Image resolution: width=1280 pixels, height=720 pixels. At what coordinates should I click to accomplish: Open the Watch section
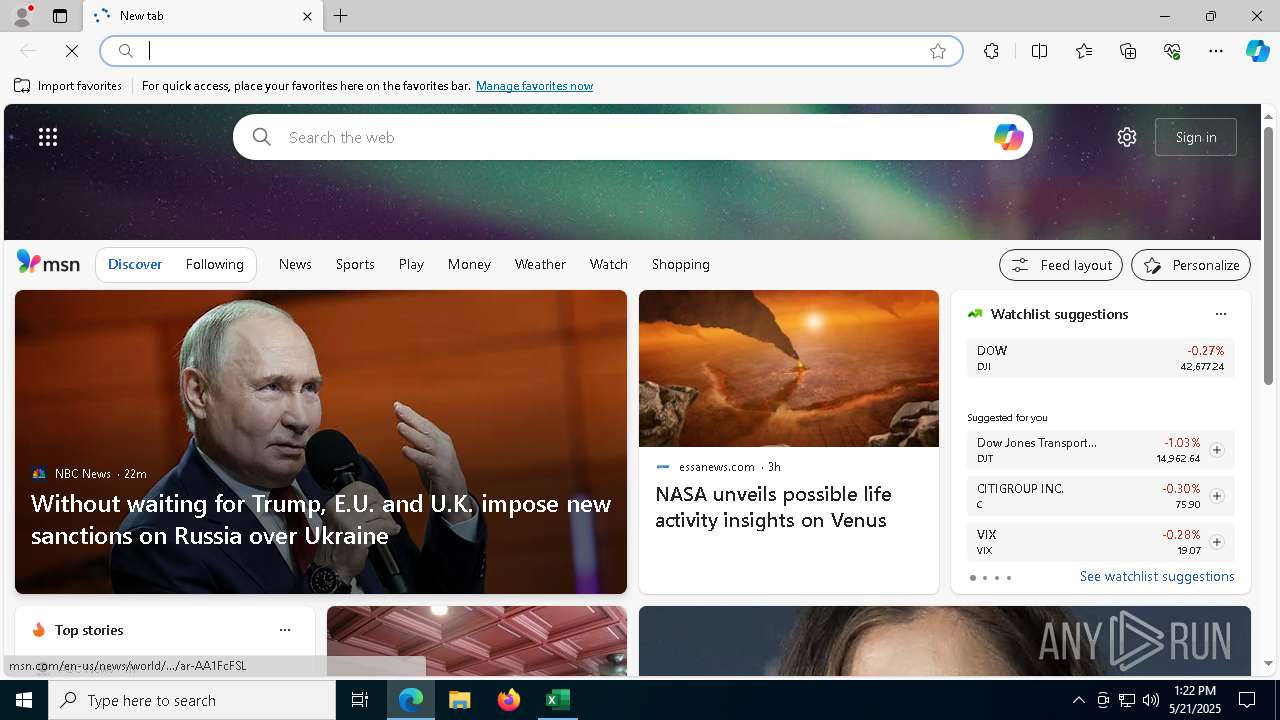pyautogui.click(x=609, y=264)
